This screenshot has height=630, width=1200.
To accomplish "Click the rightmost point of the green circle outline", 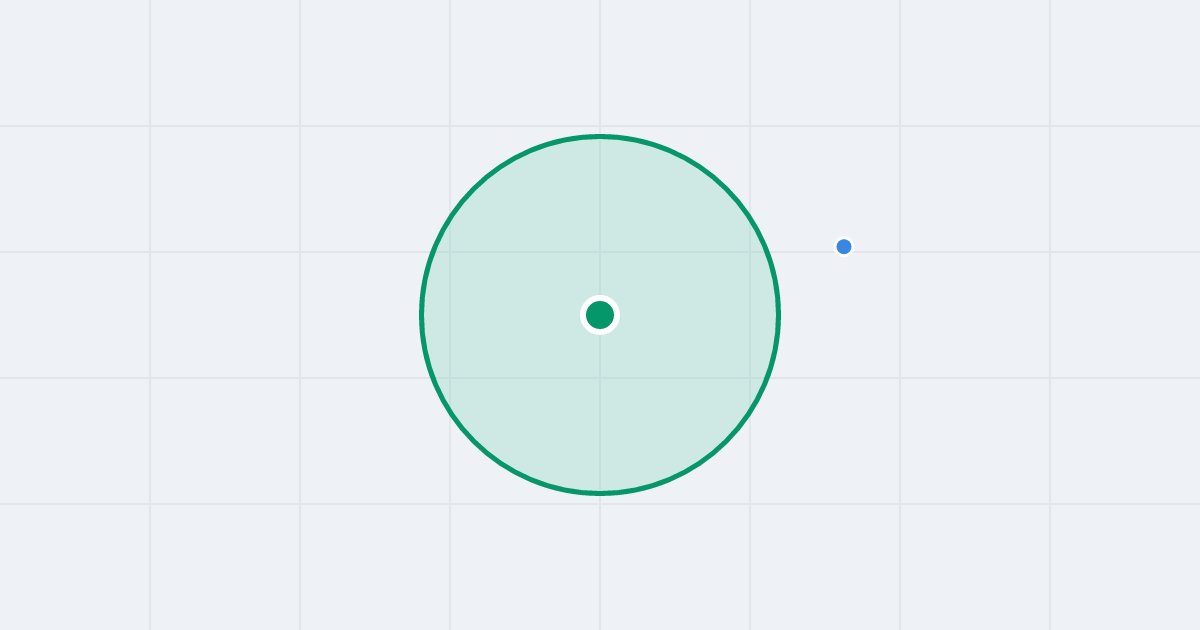I will click(x=778, y=315).
